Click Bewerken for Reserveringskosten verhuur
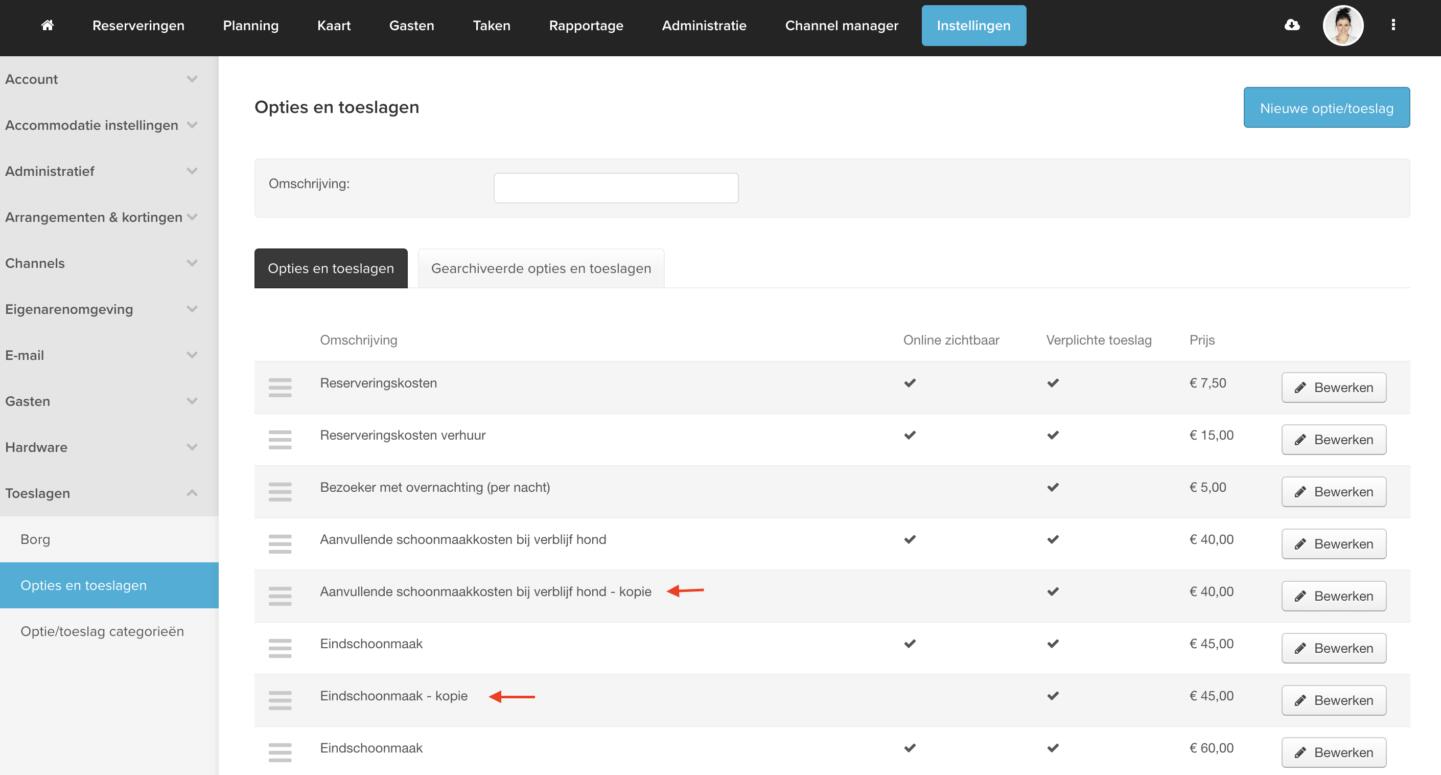Screen dimensions: 1441x775 (1333, 440)
